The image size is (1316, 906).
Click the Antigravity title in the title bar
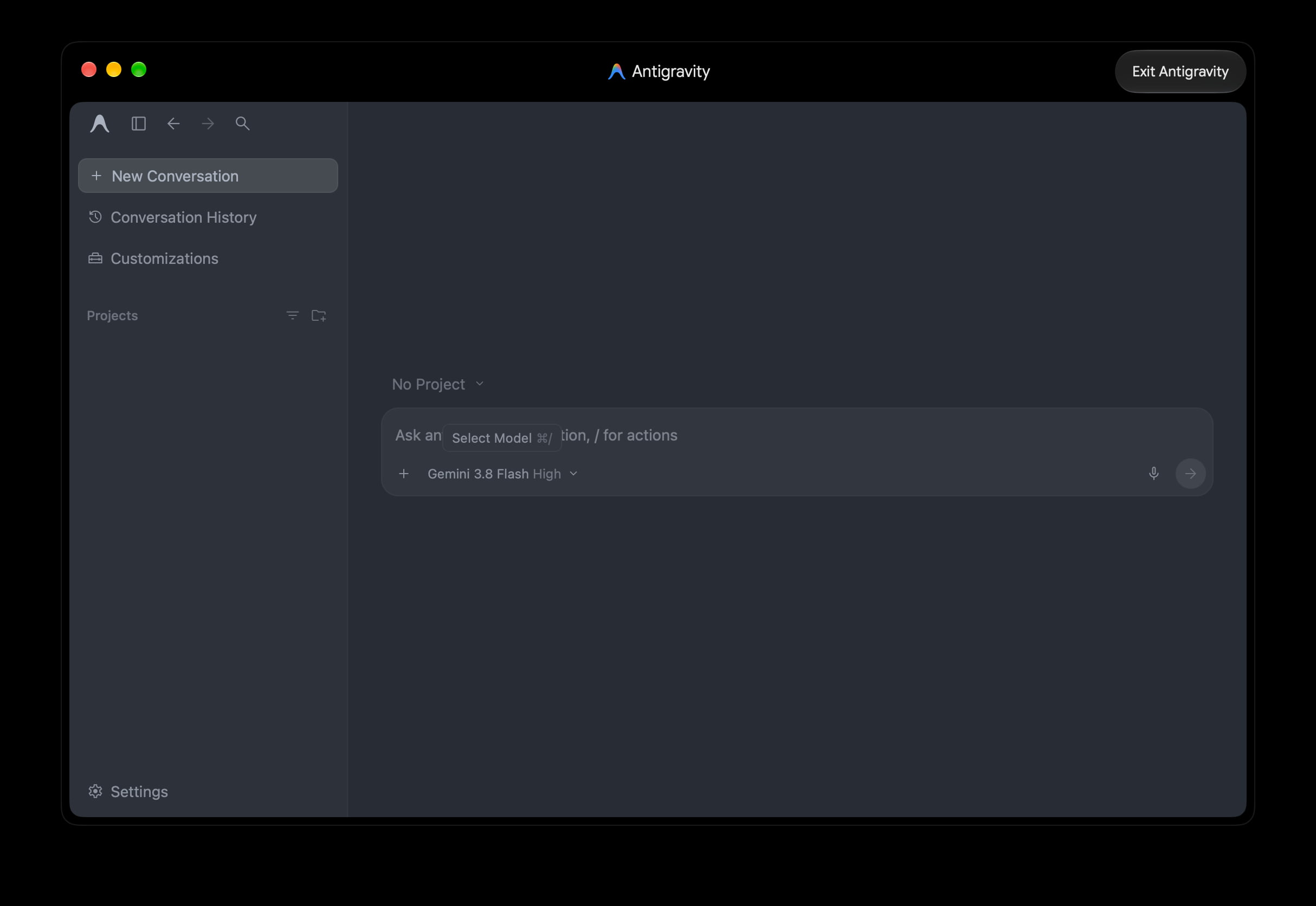point(659,72)
